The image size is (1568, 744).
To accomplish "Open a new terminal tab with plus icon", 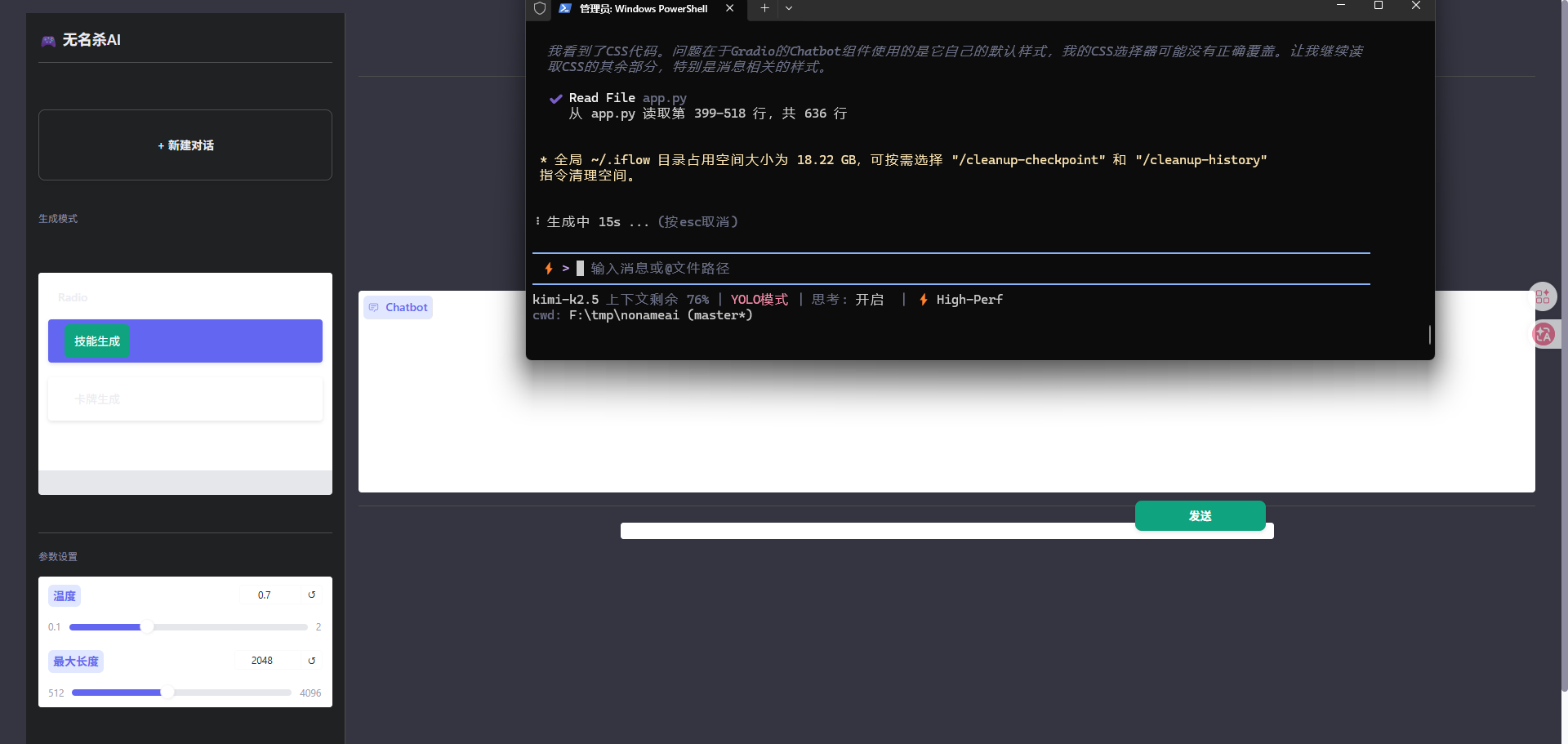I will [x=764, y=8].
